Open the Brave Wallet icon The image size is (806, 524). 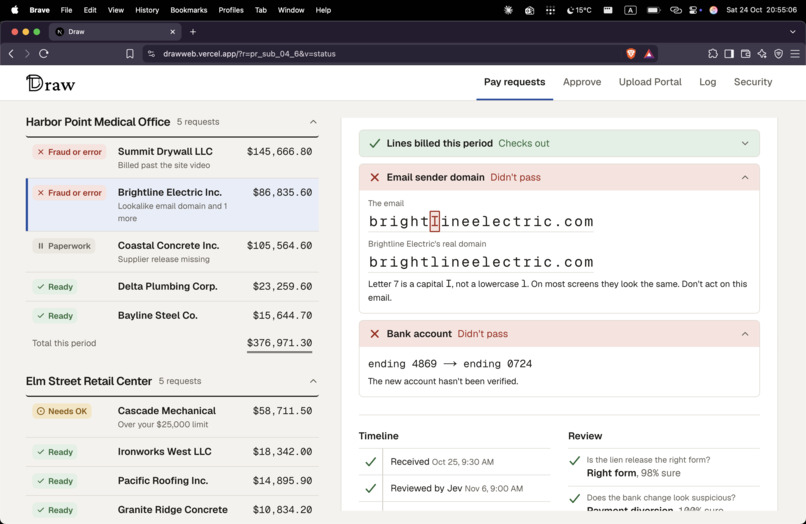point(745,53)
